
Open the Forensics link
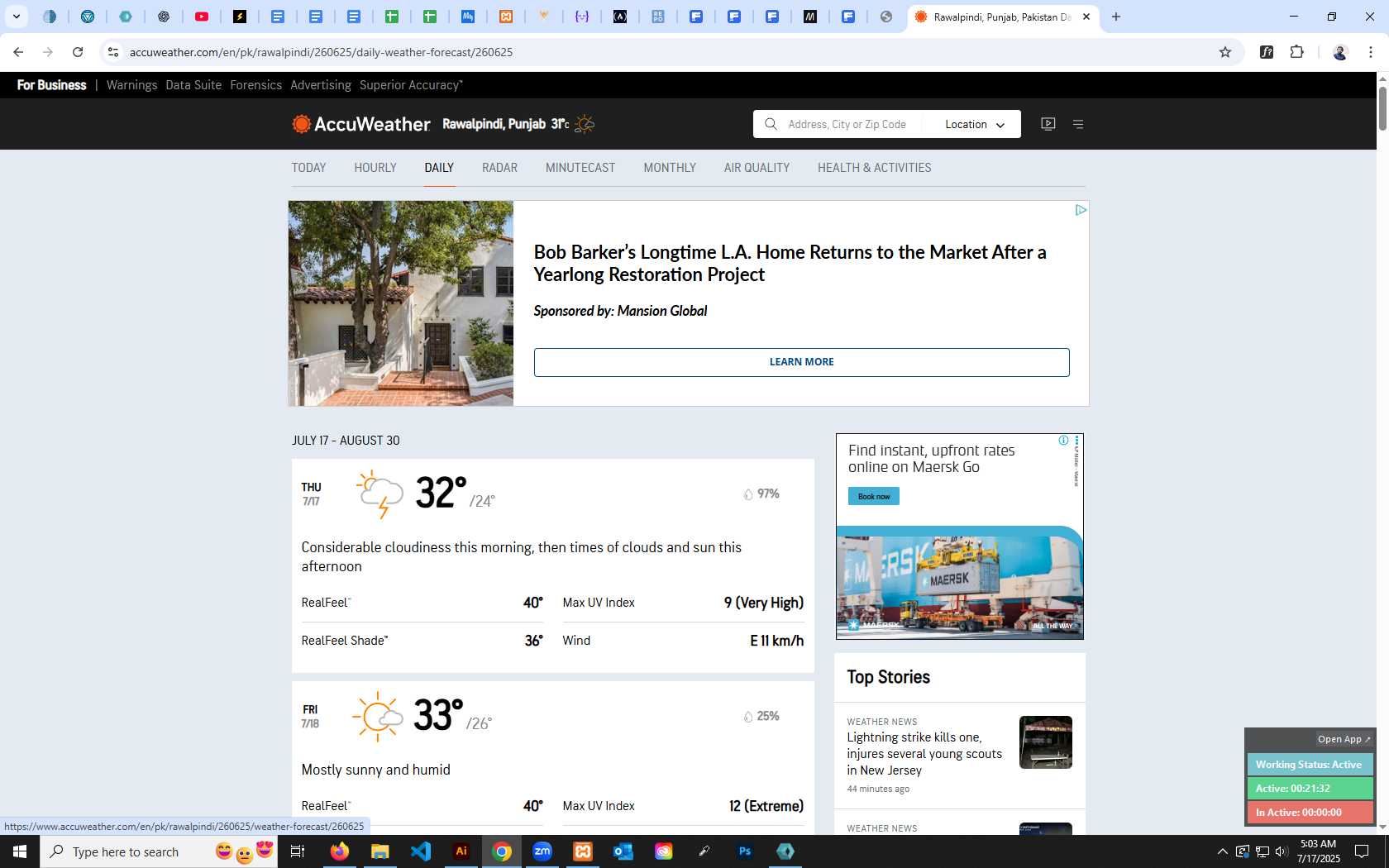(x=255, y=85)
